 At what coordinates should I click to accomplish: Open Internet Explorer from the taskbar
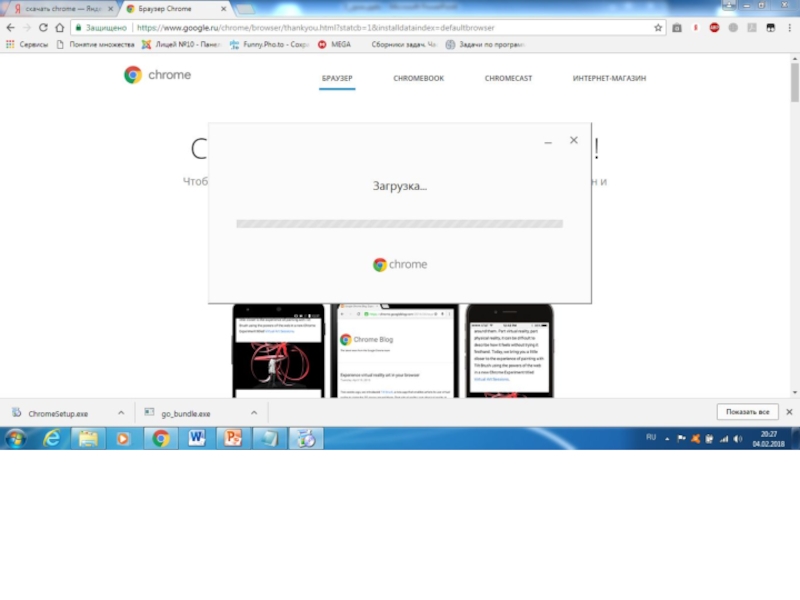click(x=52, y=438)
